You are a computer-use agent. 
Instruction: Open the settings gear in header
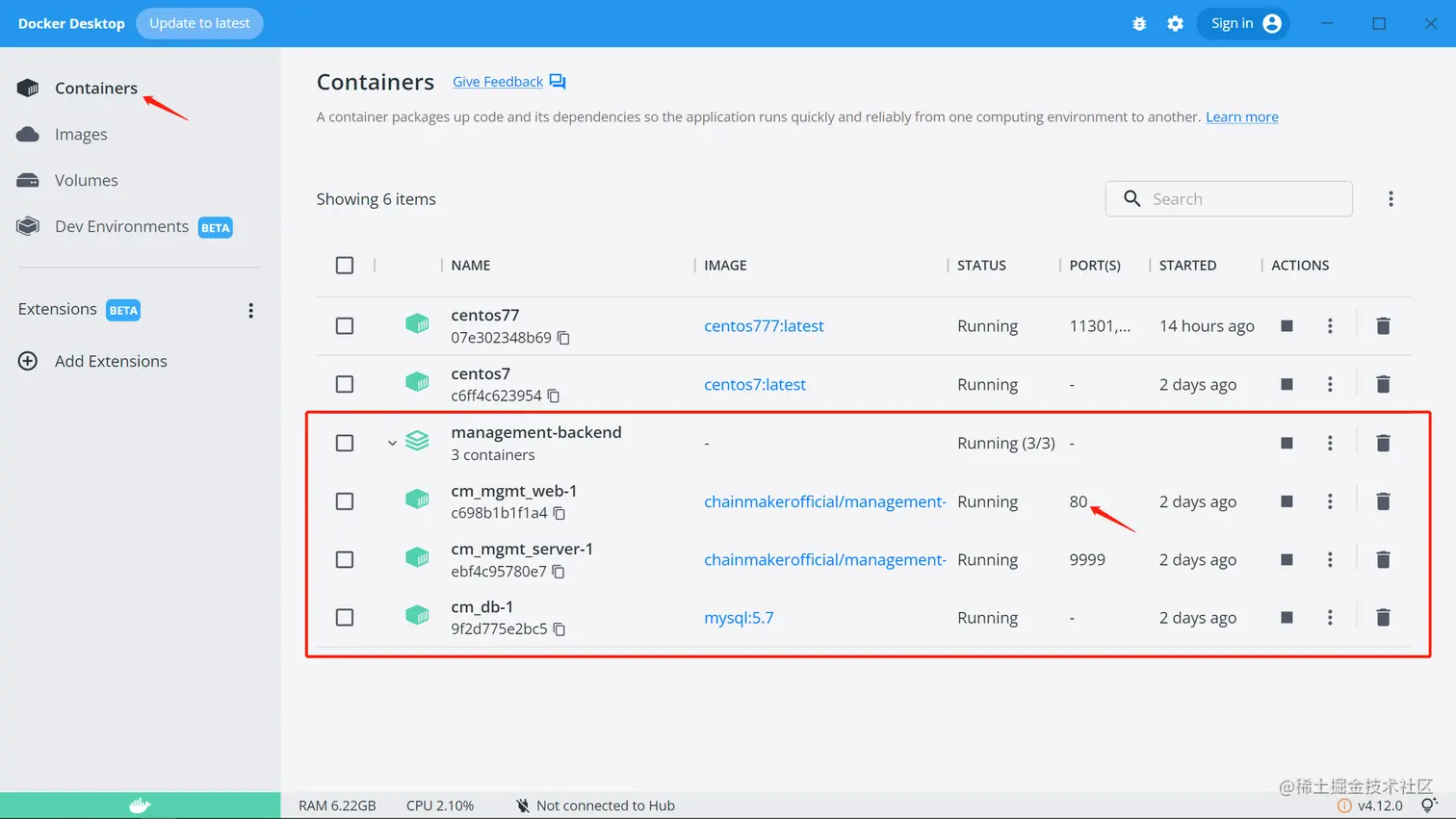pyautogui.click(x=1175, y=24)
